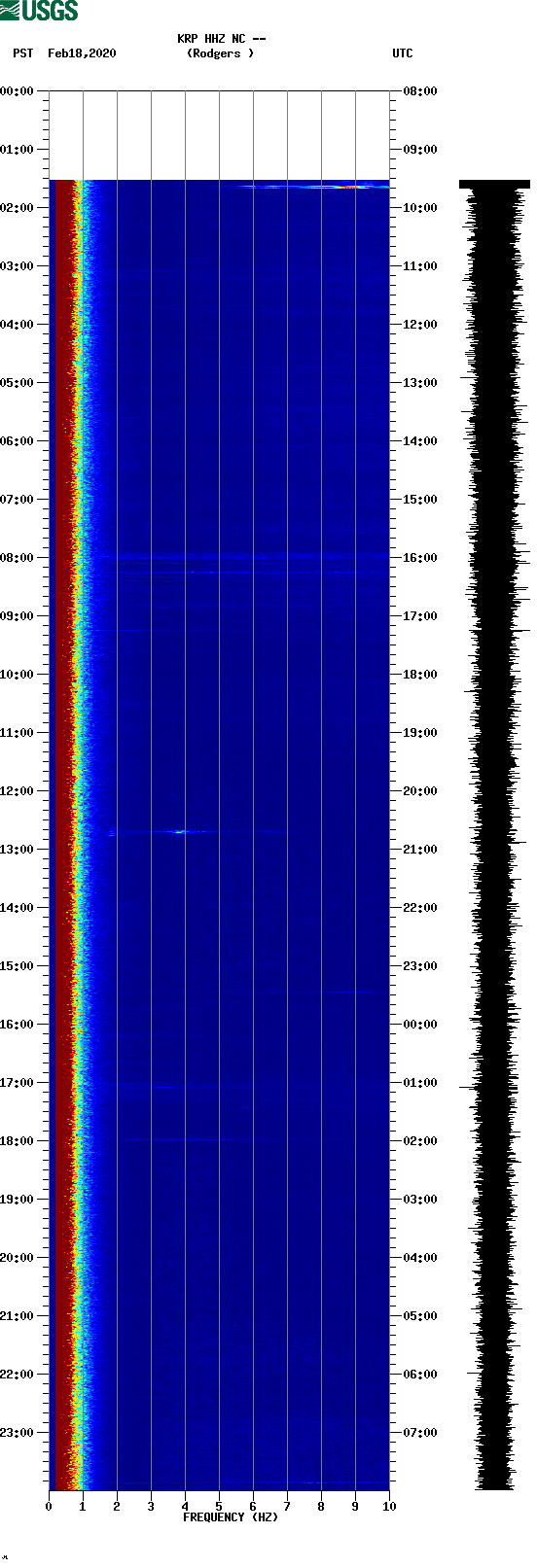Click the Feb18,2020 date text
537x1568 pixels.
point(82,53)
